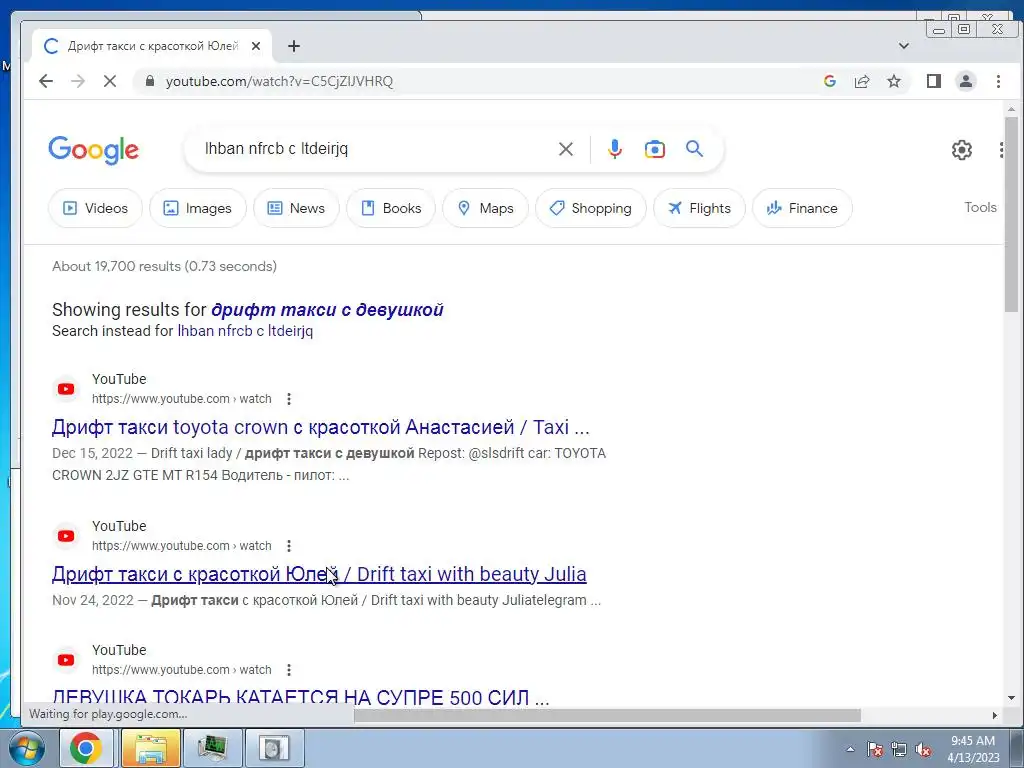The width and height of the screenshot is (1024, 768).
Task: Open Drift taxi with beauty Julia result
Action: [319, 574]
